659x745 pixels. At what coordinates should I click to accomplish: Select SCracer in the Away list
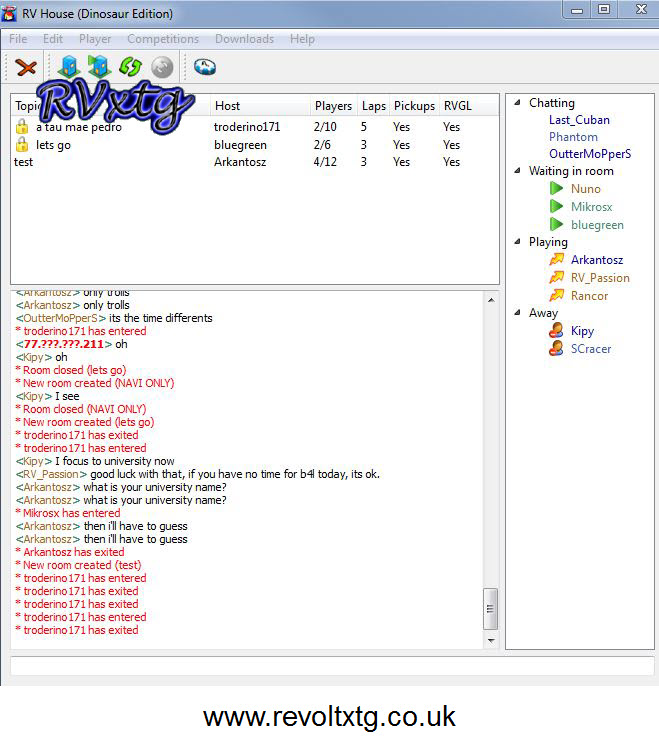click(x=591, y=349)
